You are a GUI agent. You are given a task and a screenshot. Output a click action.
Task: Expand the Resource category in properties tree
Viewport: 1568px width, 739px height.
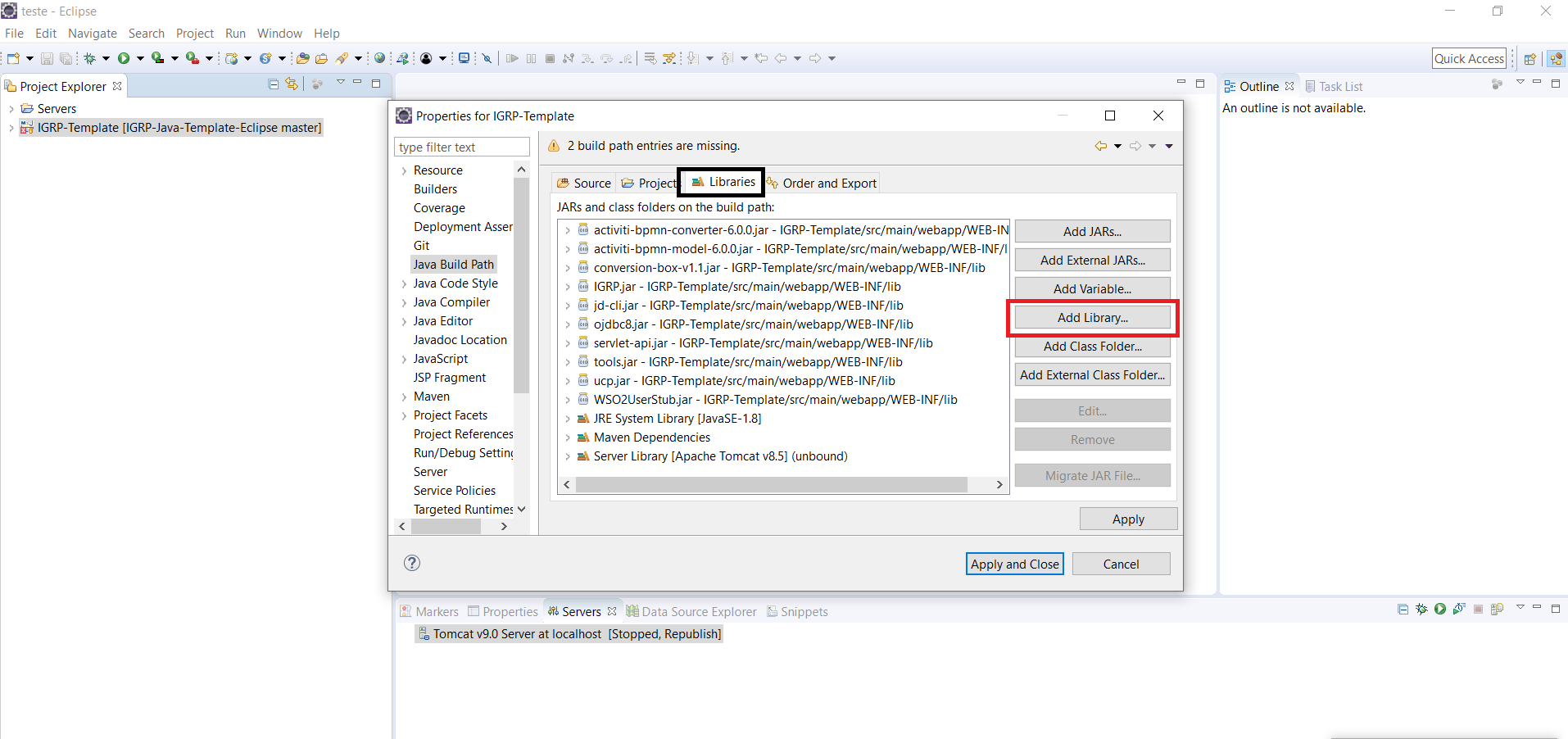[404, 170]
